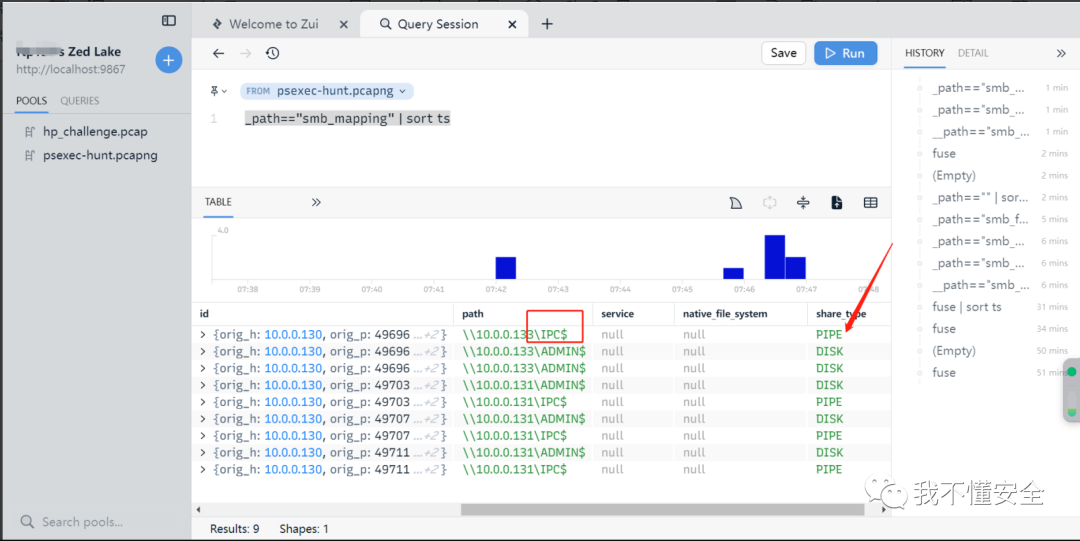Open the QUERIES sidebar tab

point(80,101)
